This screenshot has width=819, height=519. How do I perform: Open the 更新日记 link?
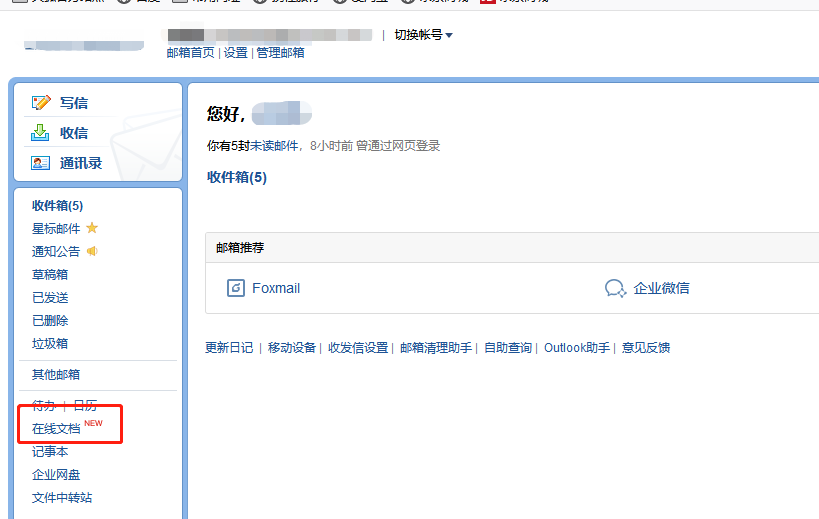tap(229, 348)
